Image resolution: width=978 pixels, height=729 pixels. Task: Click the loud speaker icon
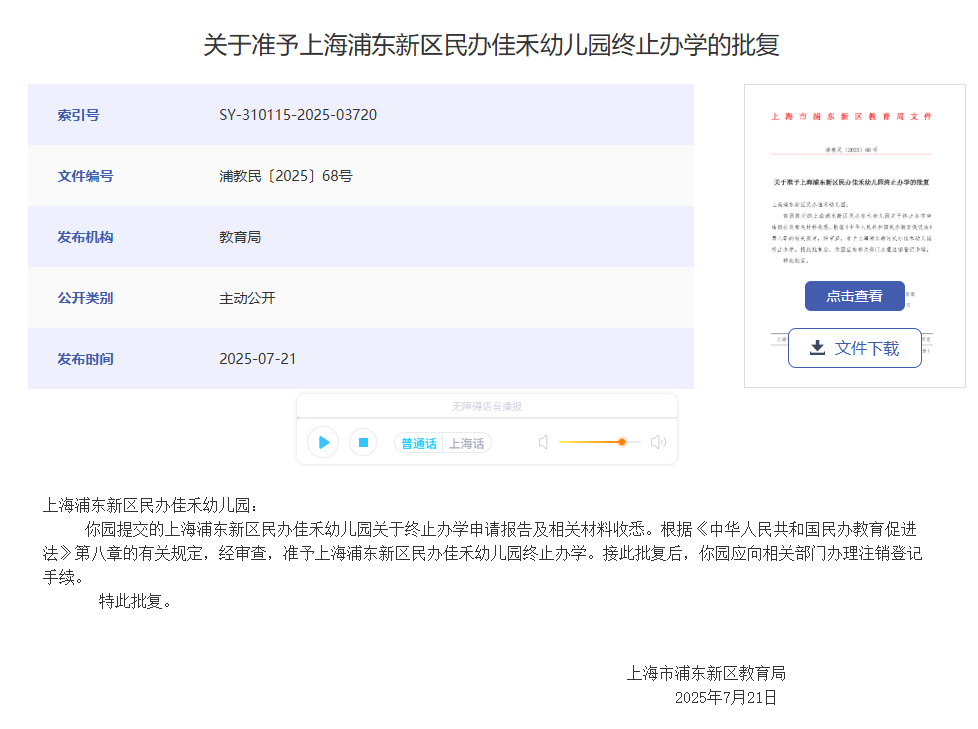pyautogui.click(x=658, y=442)
